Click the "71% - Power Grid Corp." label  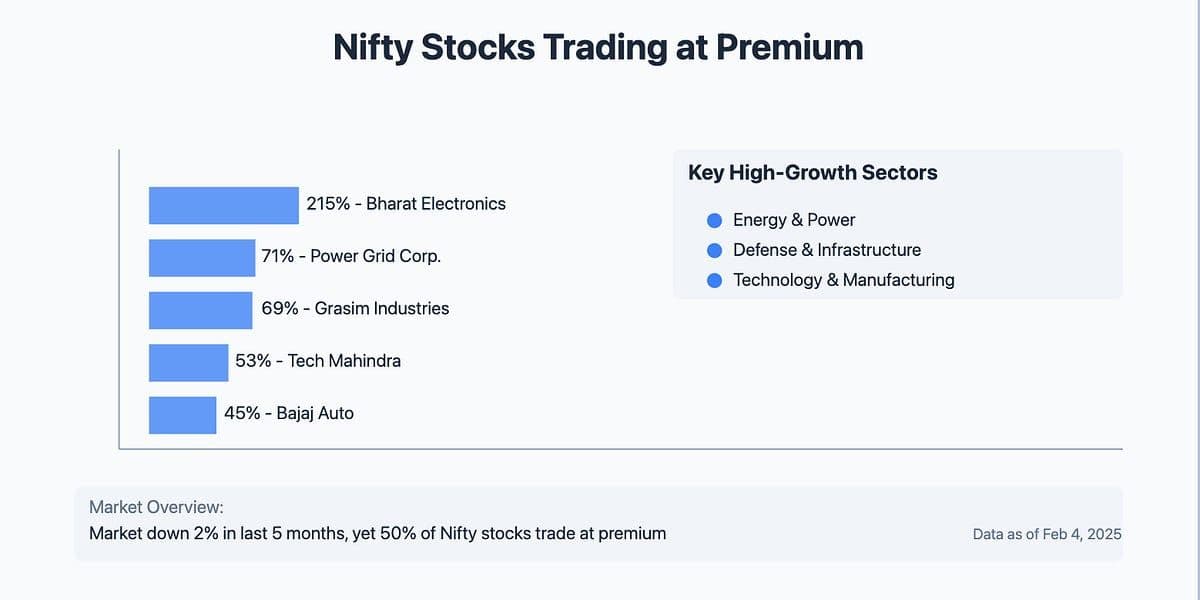tap(351, 256)
